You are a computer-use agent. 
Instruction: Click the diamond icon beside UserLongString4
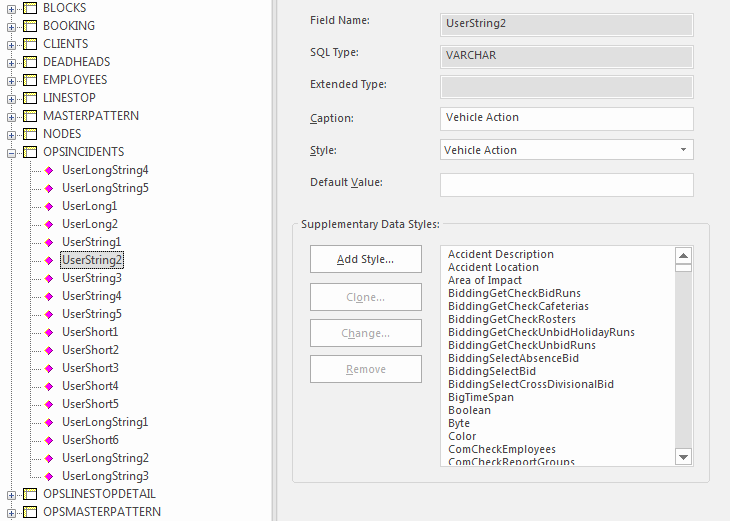tap(49, 170)
